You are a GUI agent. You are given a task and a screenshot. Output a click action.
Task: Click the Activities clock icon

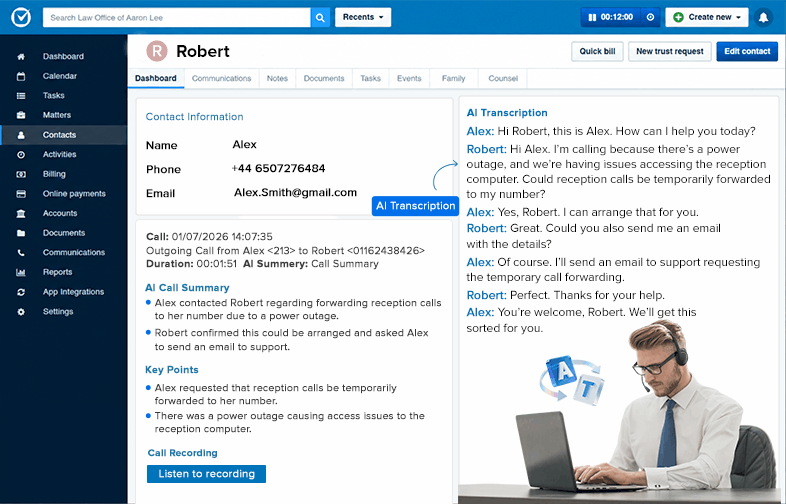(x=21, y=154)
